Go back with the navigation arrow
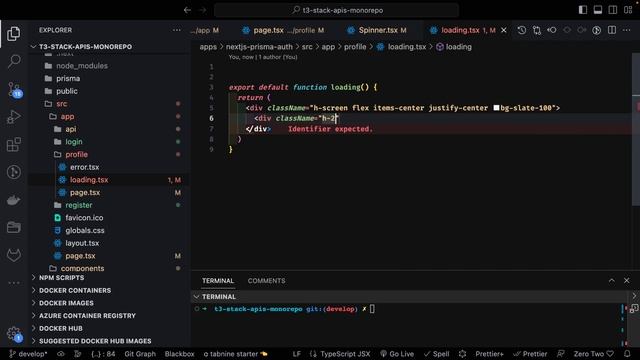The height and width of the screenshot is (360, 640). (187, 10)
